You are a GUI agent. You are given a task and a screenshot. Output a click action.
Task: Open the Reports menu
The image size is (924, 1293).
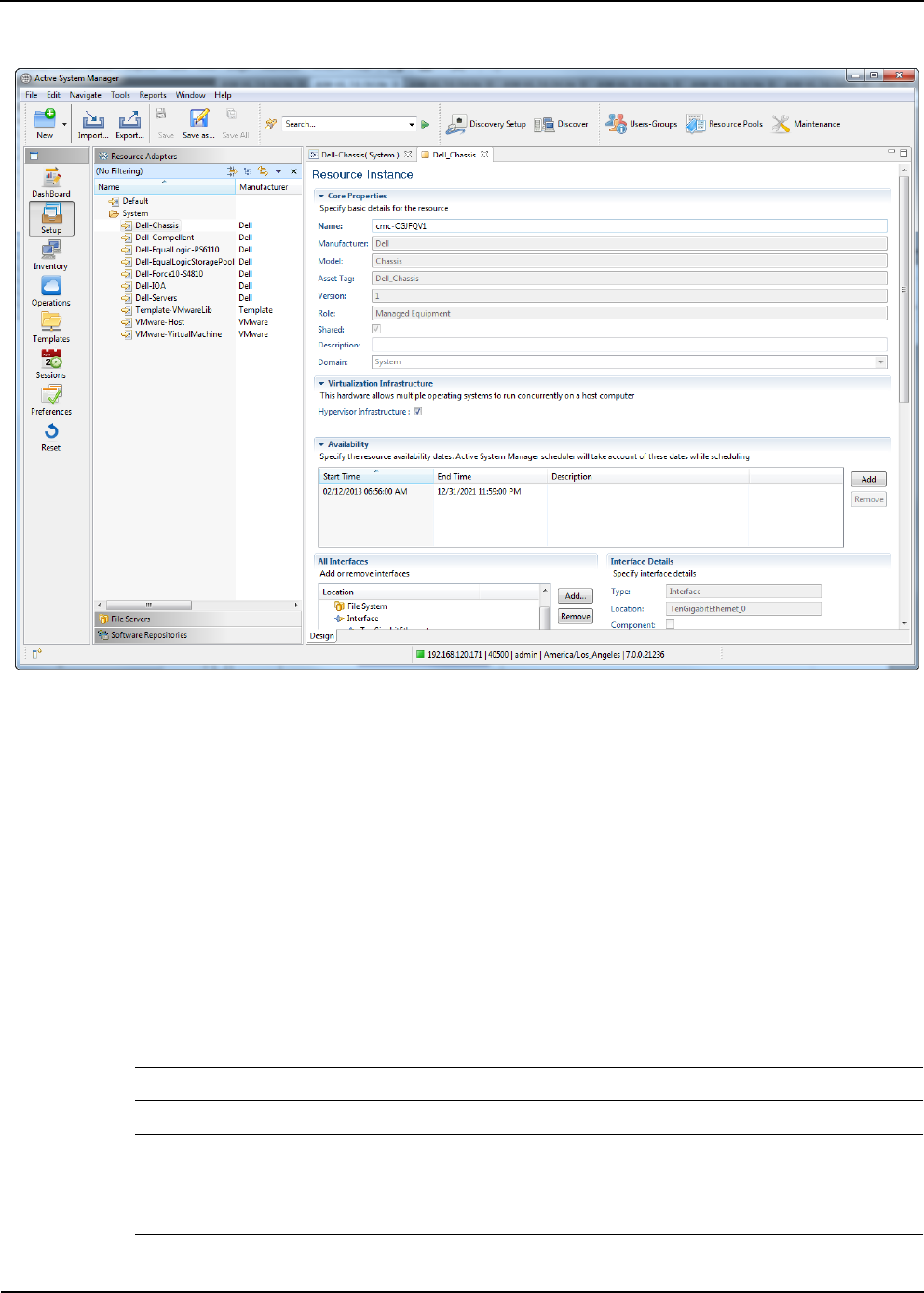153,95
